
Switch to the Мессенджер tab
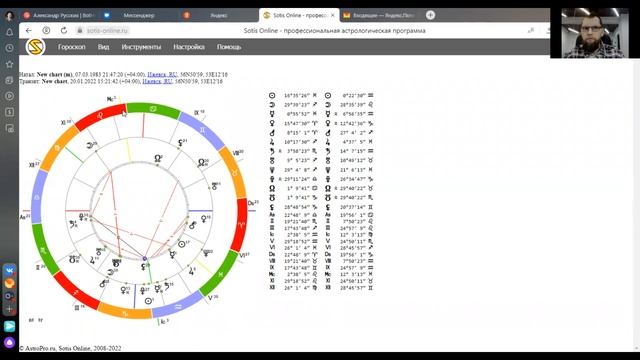(x=134, y=15)
